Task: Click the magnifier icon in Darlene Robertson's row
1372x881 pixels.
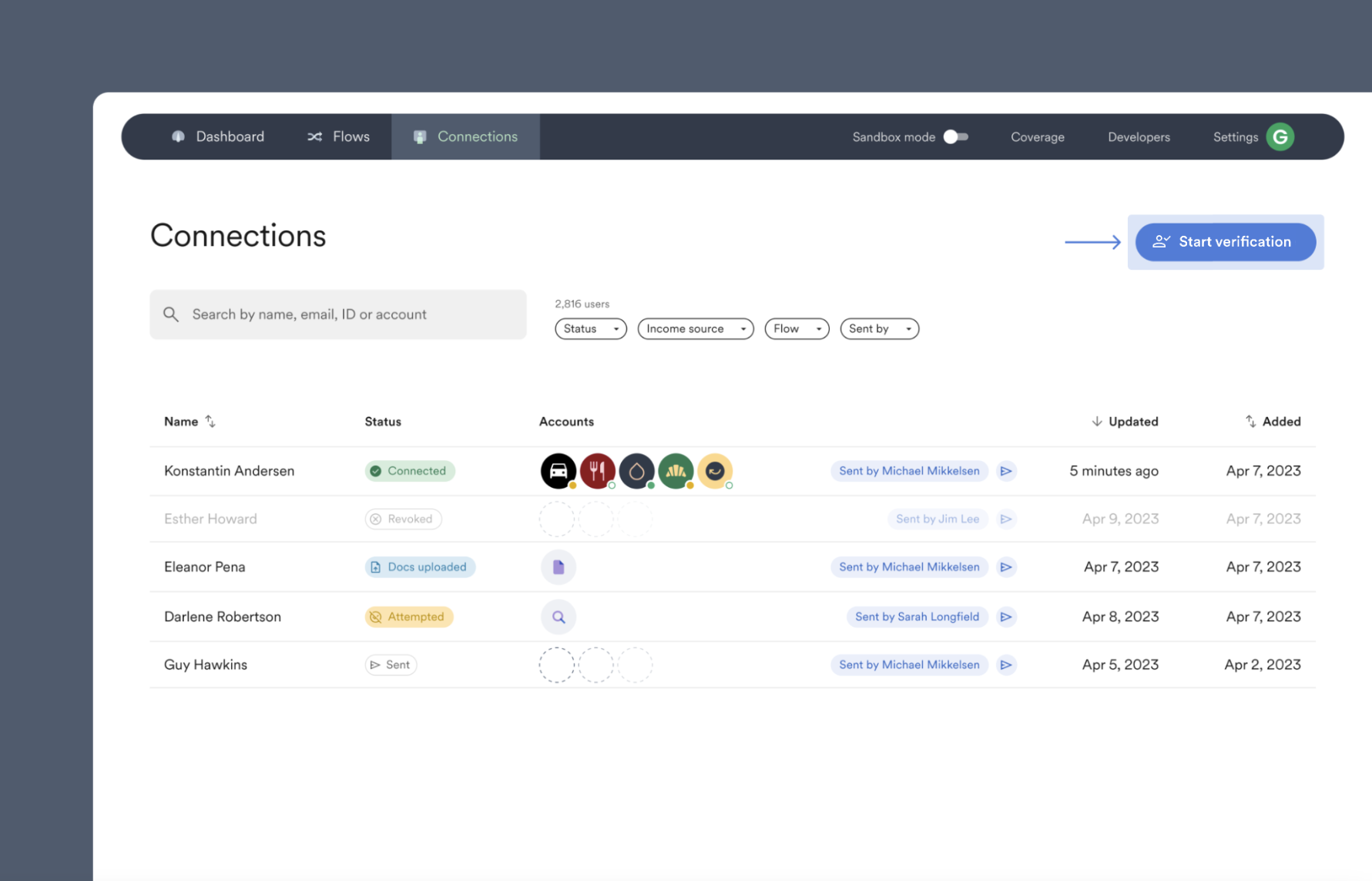Action: (x=559, y=617)
